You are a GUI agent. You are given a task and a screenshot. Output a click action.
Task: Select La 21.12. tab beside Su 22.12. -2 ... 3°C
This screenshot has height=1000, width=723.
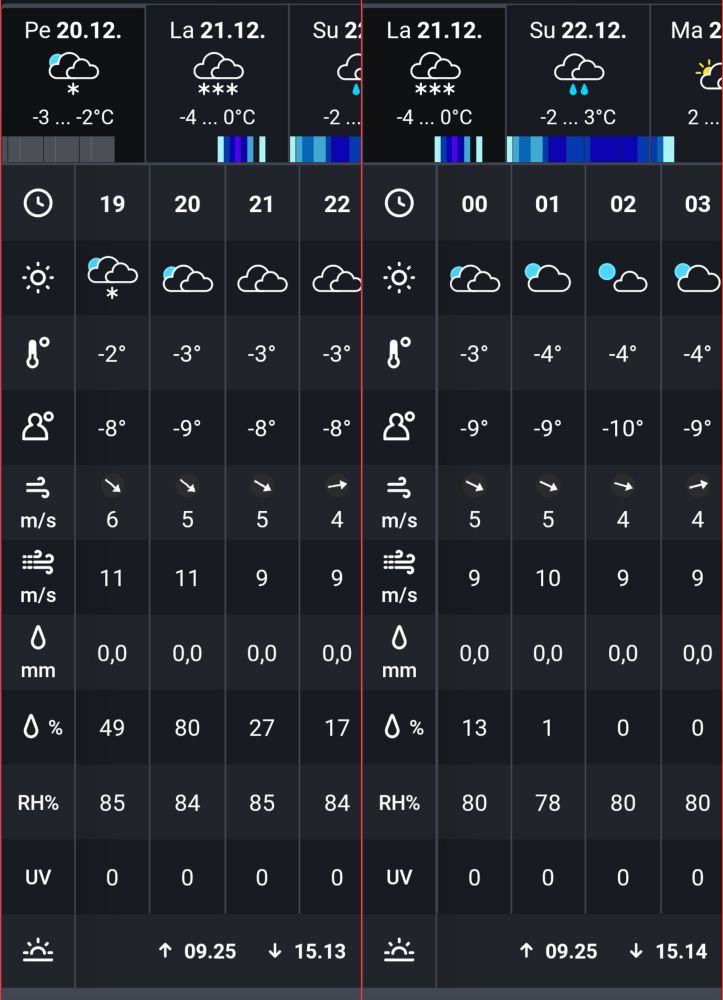pyautogui.click(x=434, y=84)
